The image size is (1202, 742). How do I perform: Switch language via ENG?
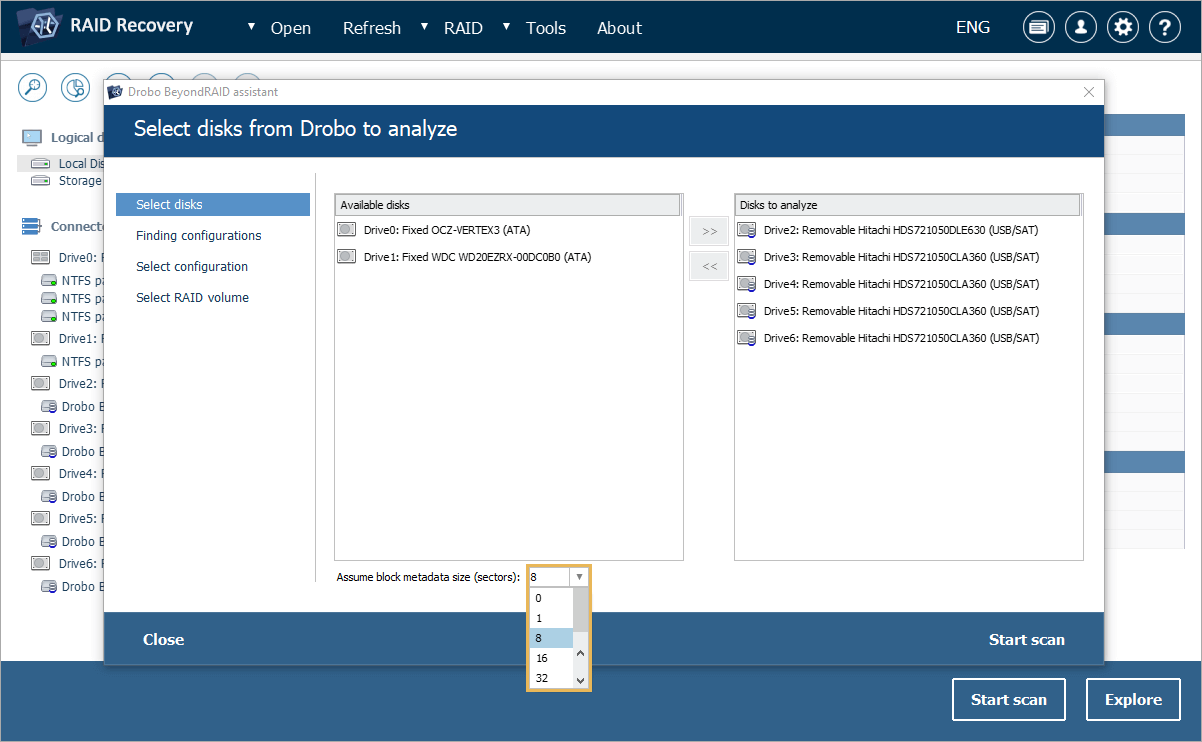tap(973, 28)
